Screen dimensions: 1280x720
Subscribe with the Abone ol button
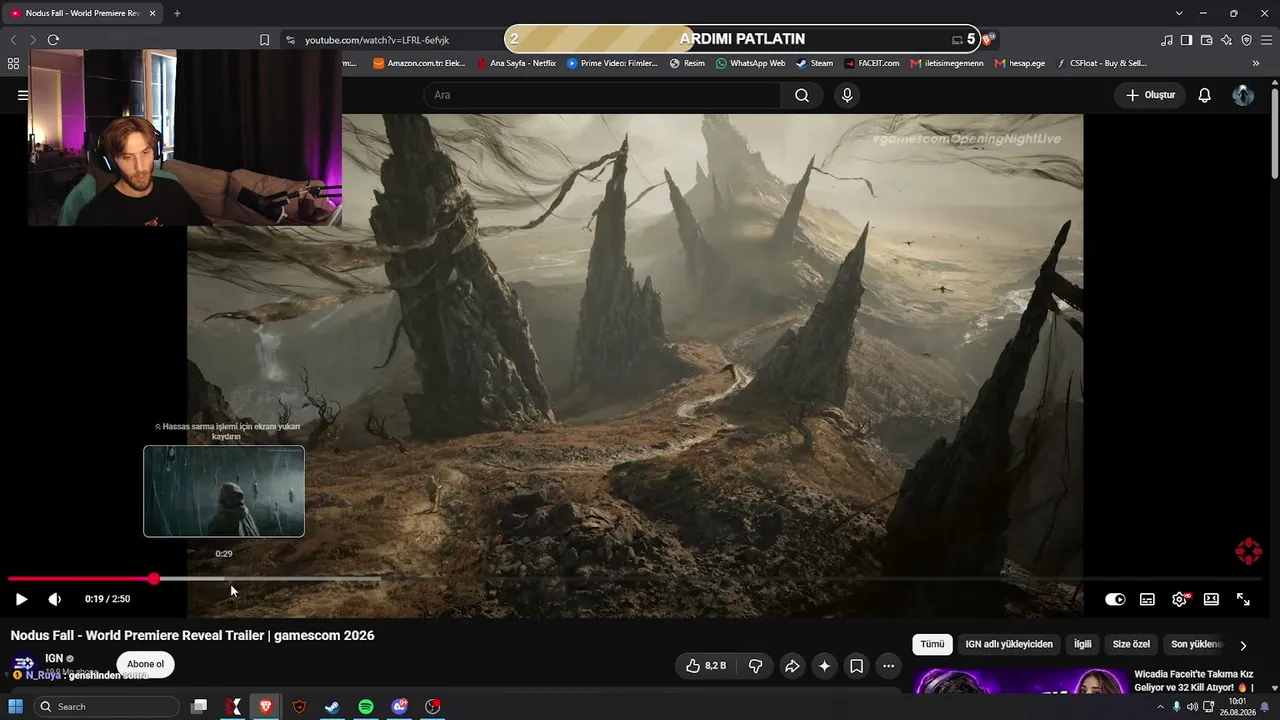coord(145,664)
